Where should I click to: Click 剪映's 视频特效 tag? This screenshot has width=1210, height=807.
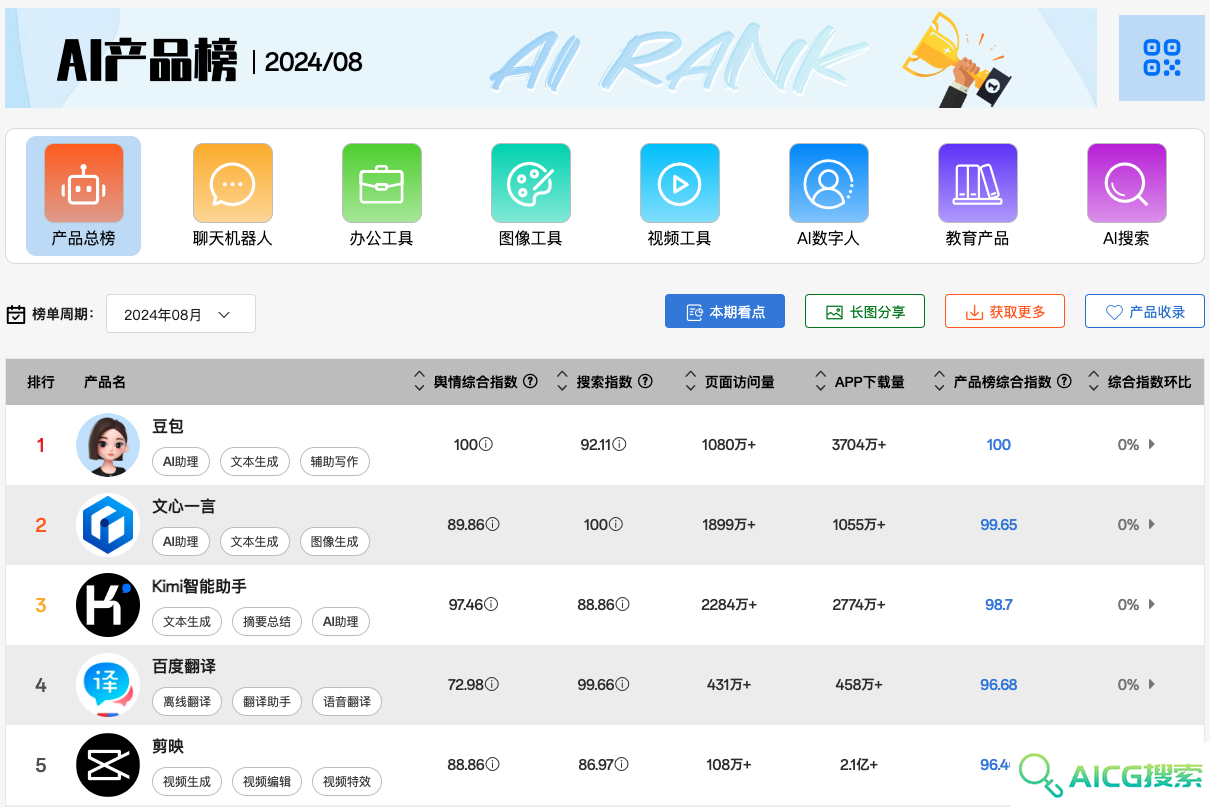pos(347,781)
